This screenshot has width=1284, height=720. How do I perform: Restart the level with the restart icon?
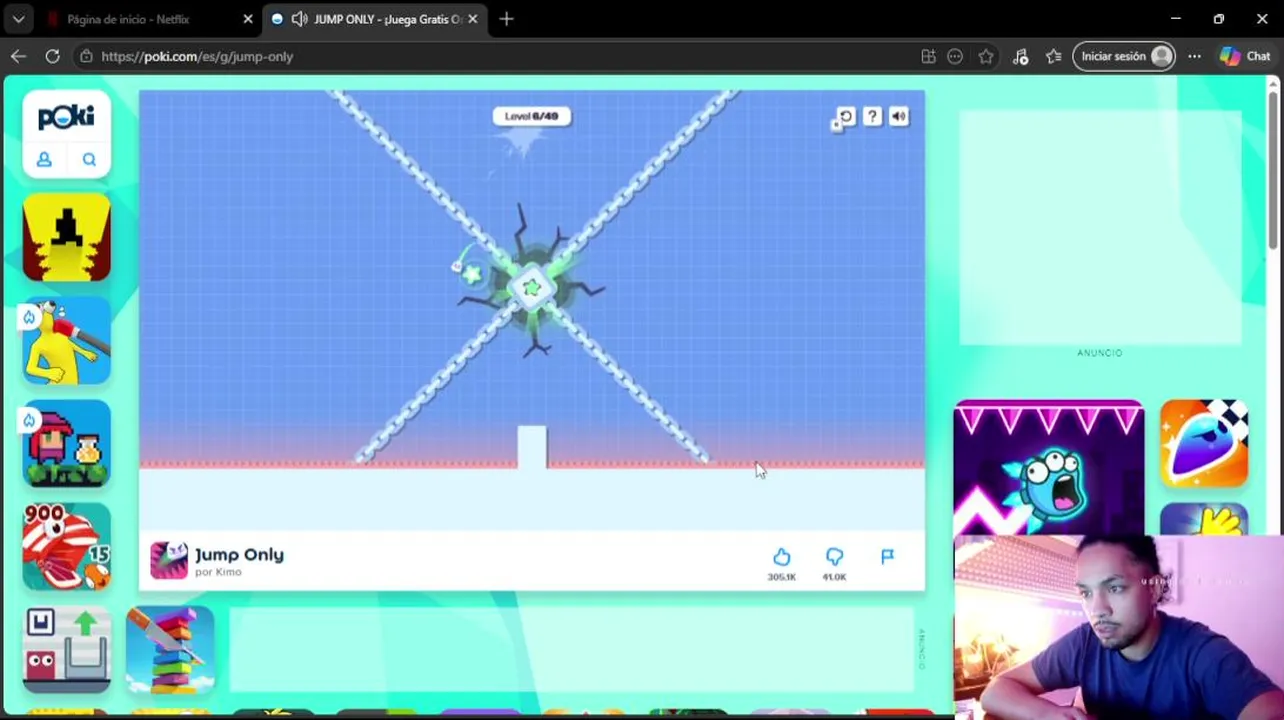[845, 117]
